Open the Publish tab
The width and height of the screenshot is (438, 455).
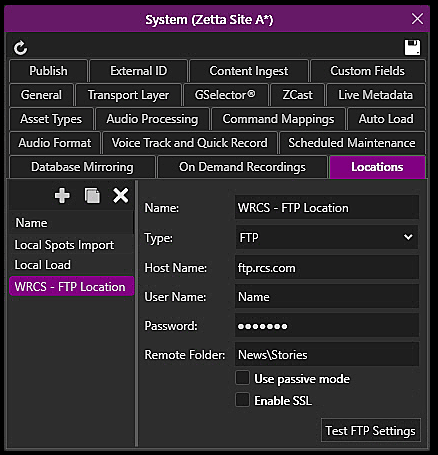(x=48, y=71)
